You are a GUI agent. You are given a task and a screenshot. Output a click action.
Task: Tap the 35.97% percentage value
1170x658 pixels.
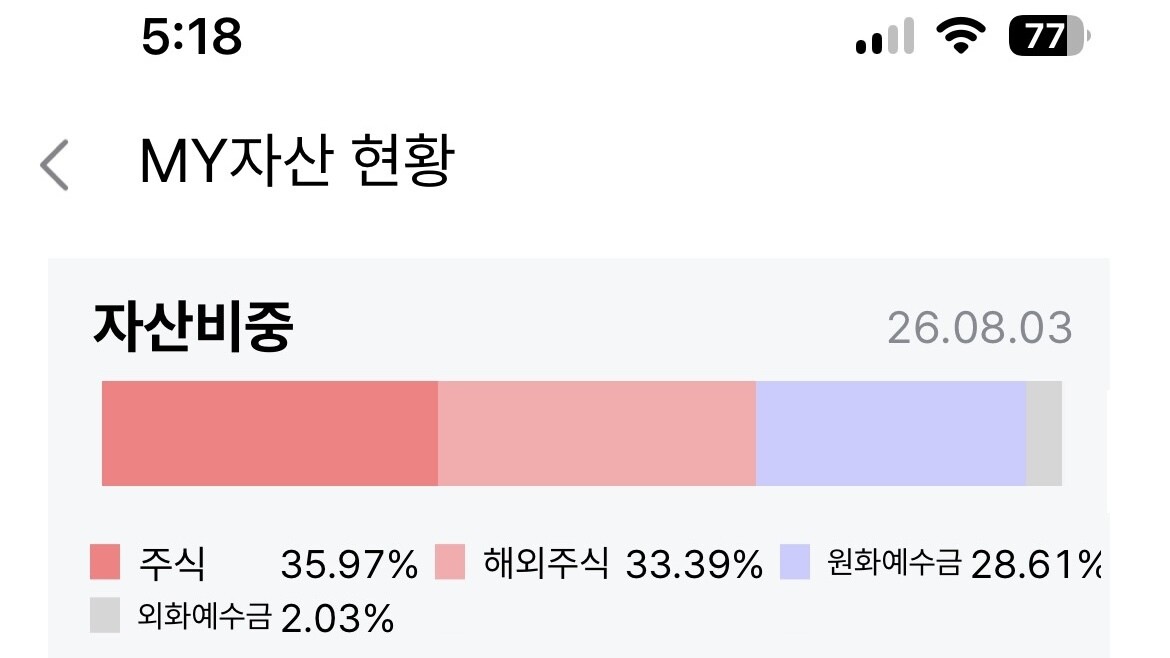(x=349, y=565)
